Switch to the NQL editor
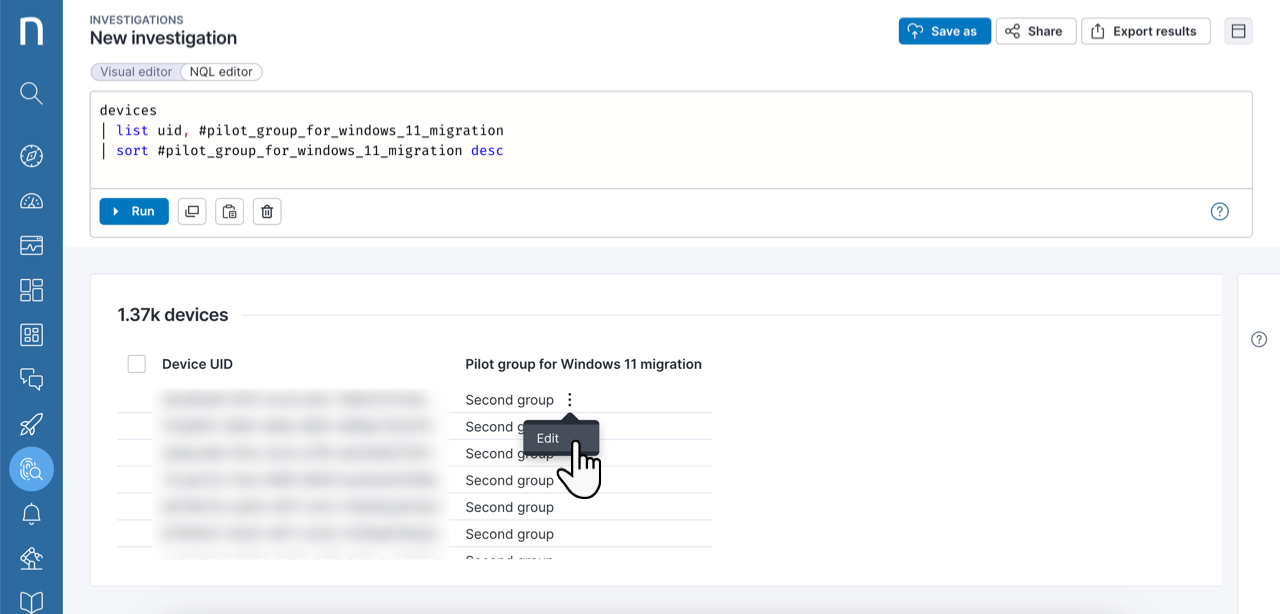1280x614 pixels. click(x=221, y=72)
